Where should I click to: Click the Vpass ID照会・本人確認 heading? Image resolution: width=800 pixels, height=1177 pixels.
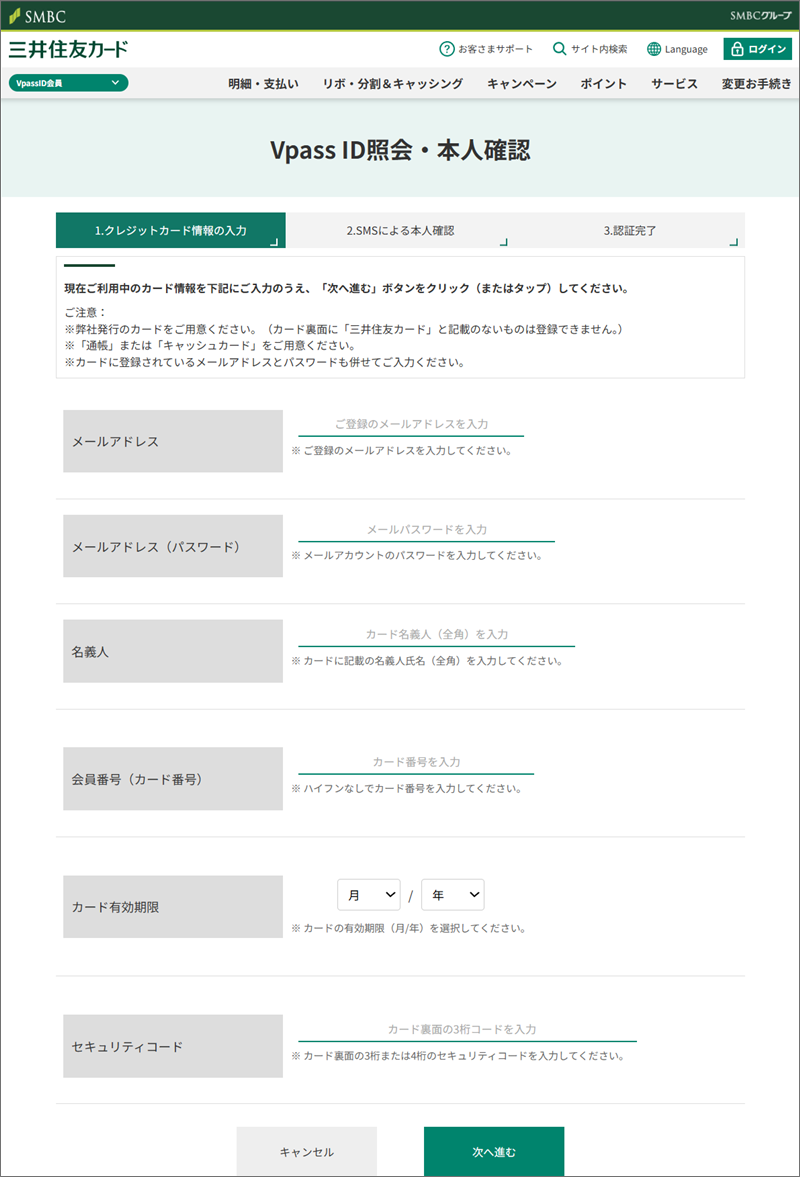pyautogui.click(x=400, y=150)
